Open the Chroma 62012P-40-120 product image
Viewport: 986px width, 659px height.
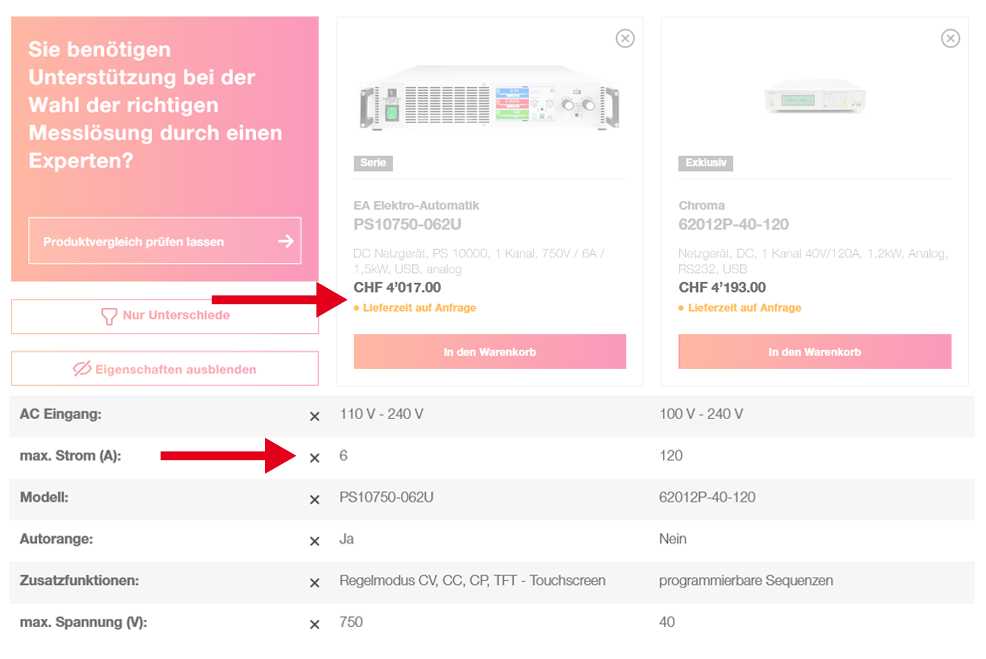[815, 97]
